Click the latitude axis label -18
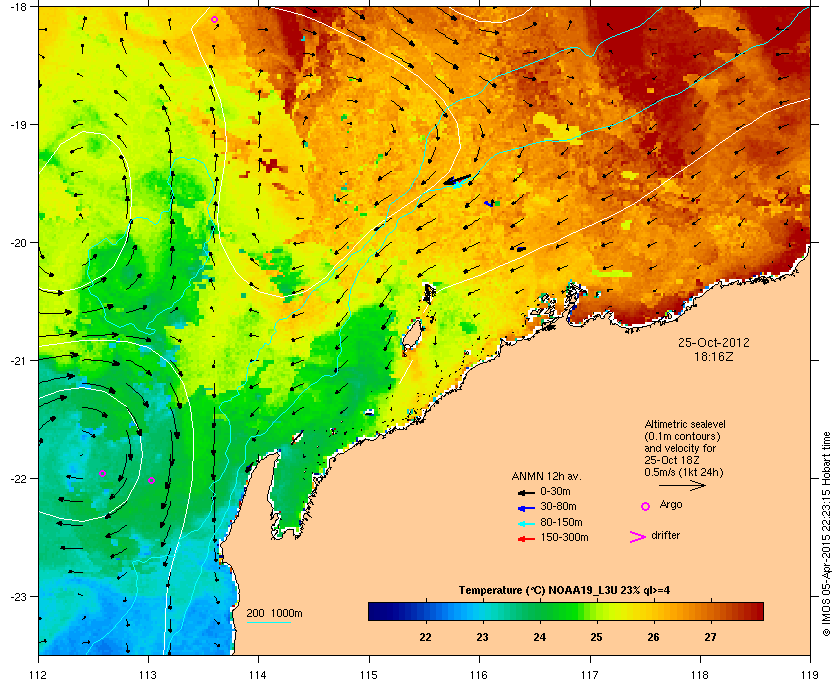This screenshot has height=680, width=840. (18, 7)
